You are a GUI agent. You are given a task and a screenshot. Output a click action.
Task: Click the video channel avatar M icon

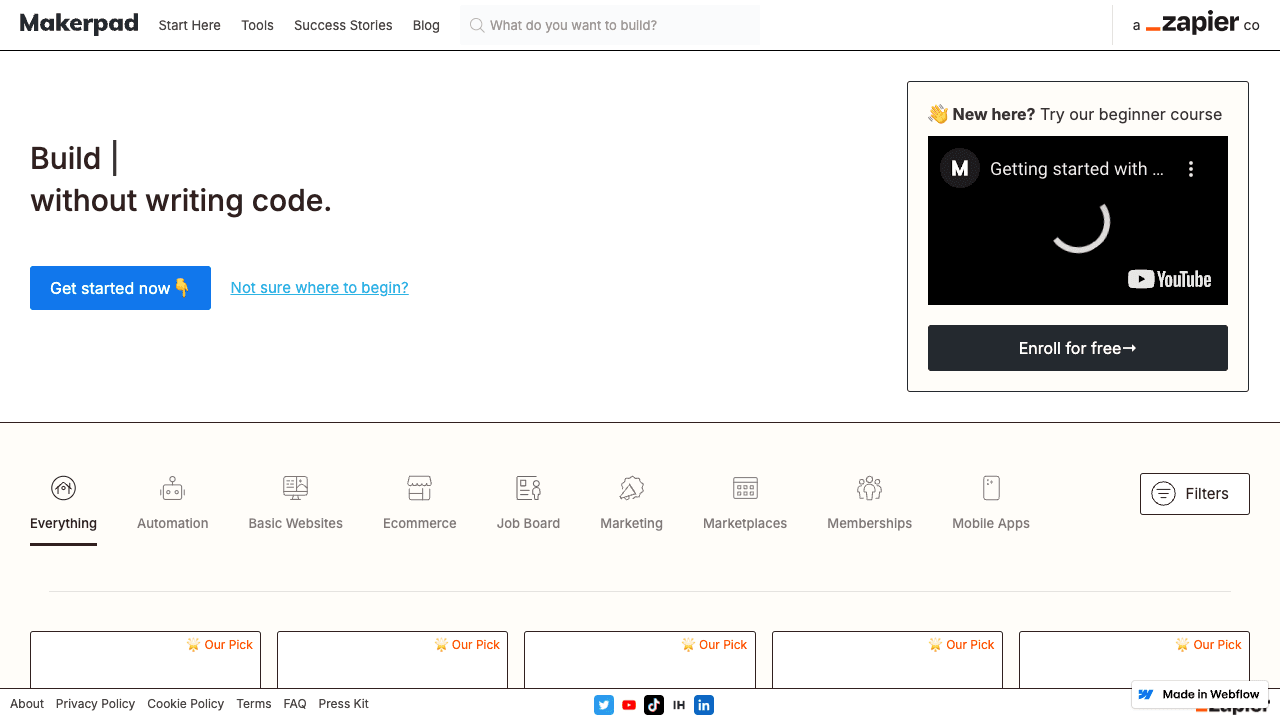(960, 168)
